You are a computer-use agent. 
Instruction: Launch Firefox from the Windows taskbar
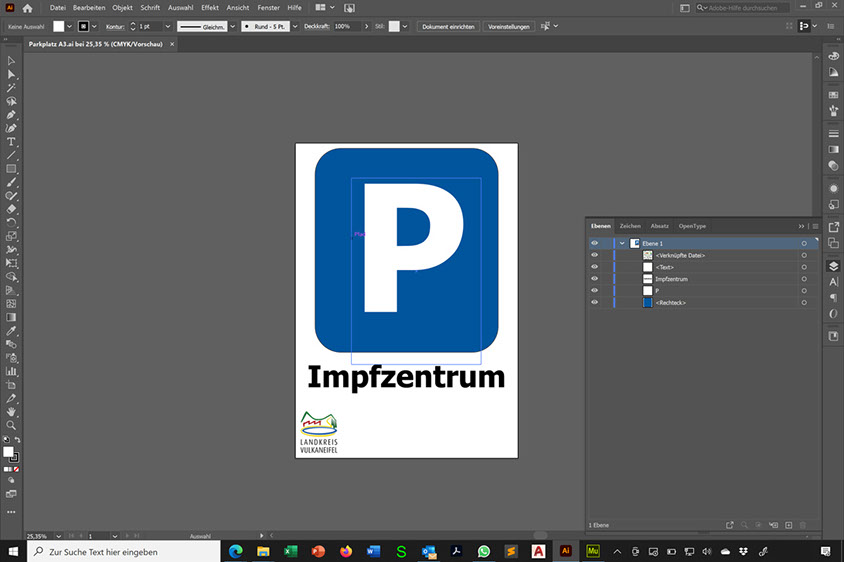pos(346,551)
